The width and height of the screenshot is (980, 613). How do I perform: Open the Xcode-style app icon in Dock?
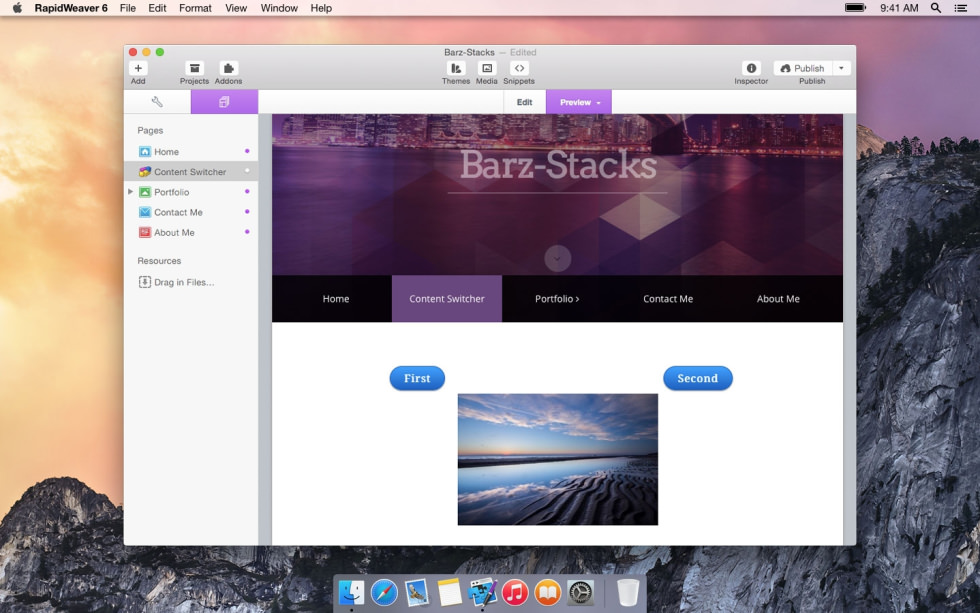[x=482, y=592]
